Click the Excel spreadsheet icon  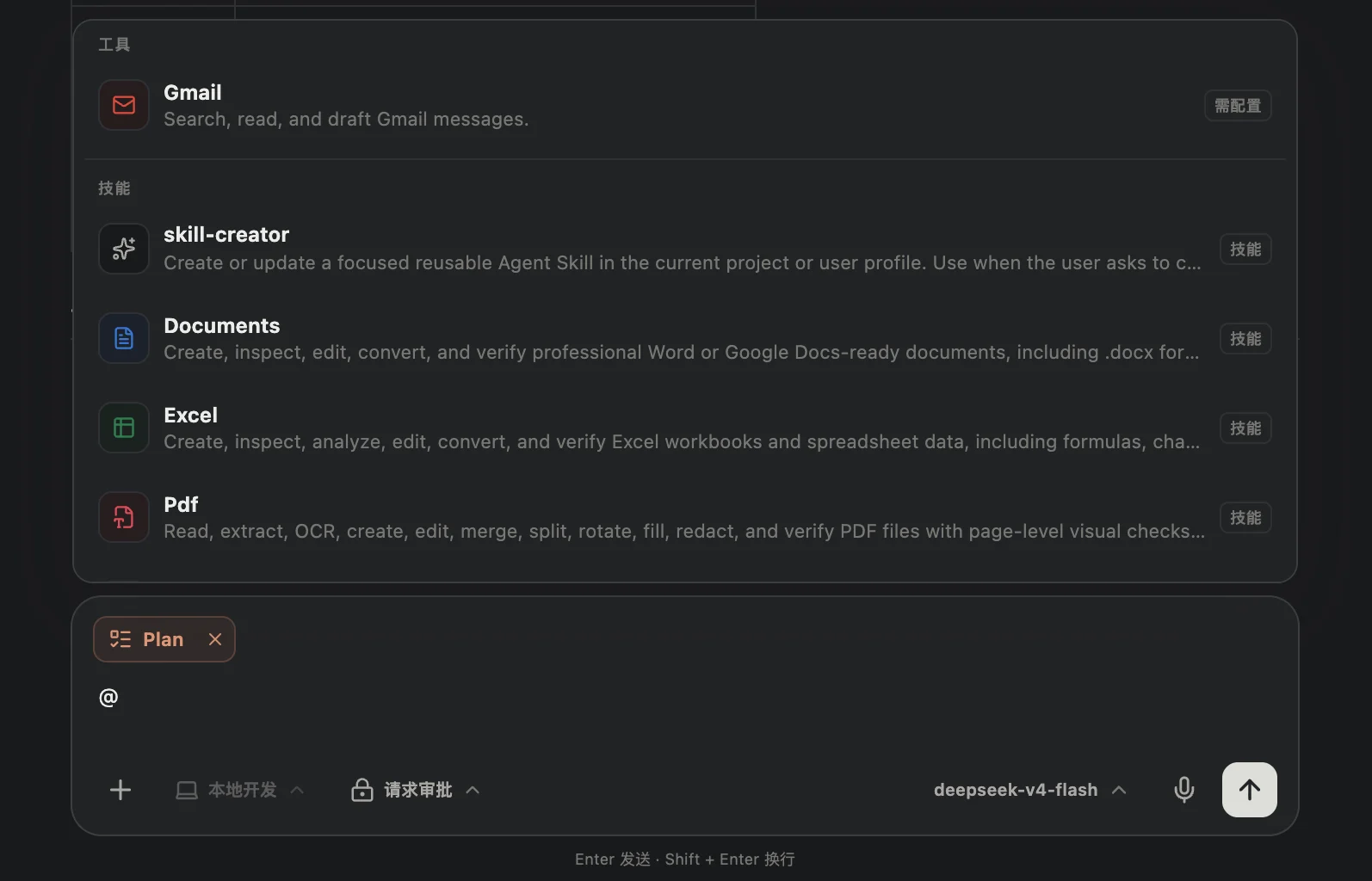[x=124, y=428]
